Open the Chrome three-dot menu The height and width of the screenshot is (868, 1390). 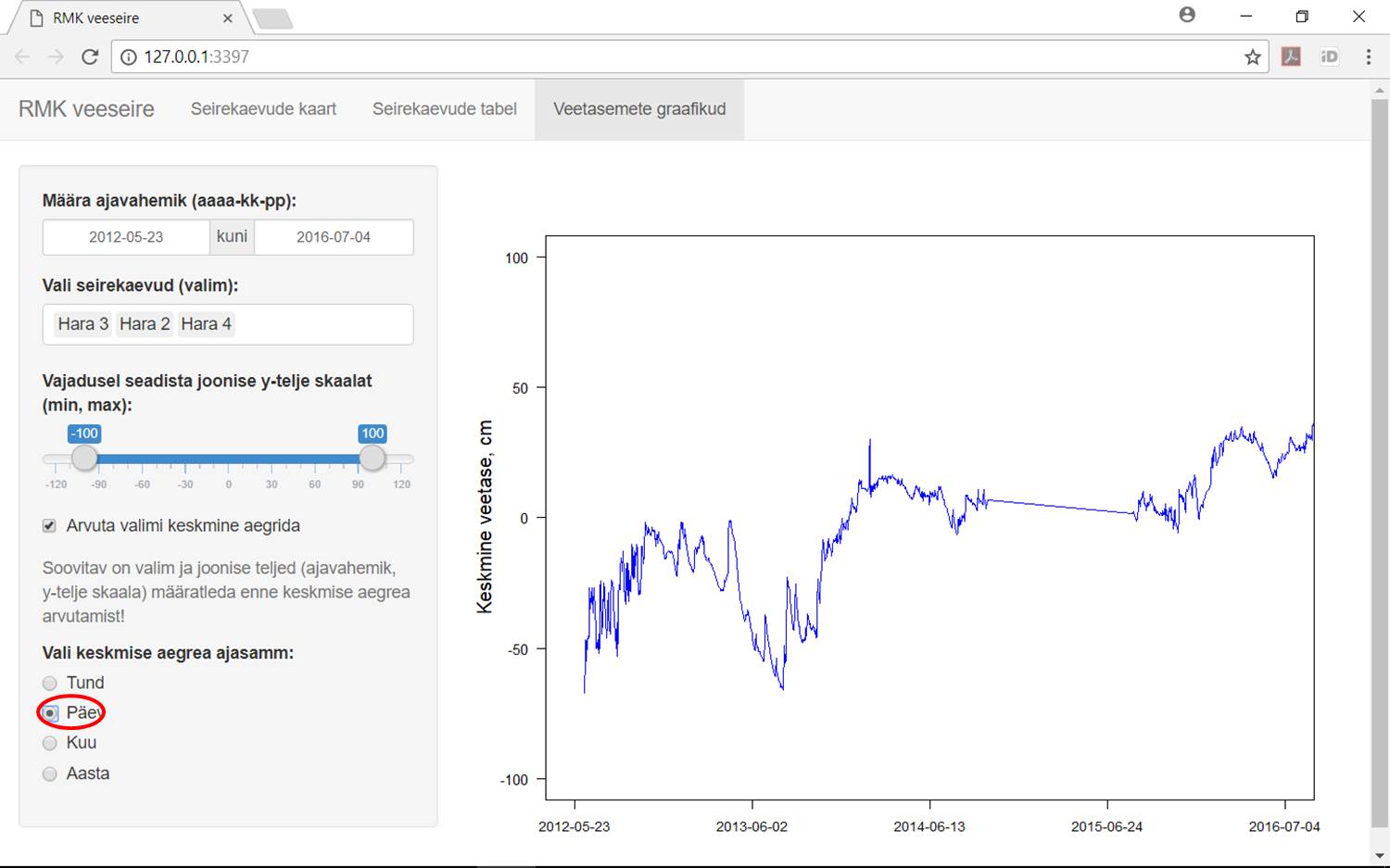coord(1368,57)
